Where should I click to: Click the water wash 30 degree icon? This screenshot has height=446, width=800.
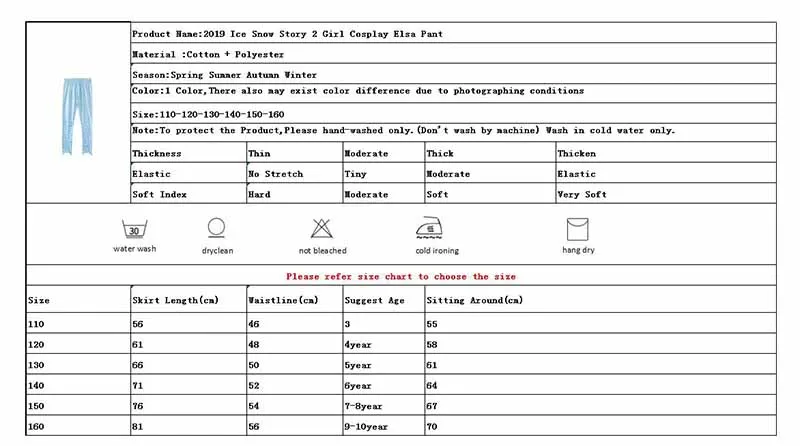(135, 229)
